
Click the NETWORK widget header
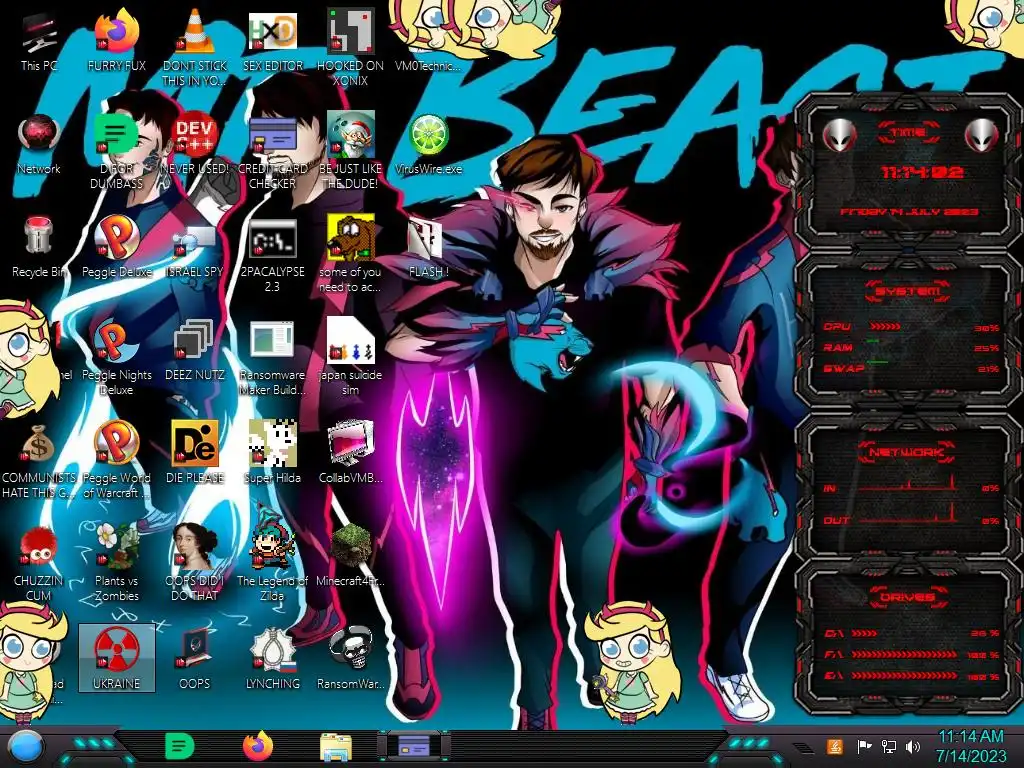pyautogui.click(x=908, y=452)
